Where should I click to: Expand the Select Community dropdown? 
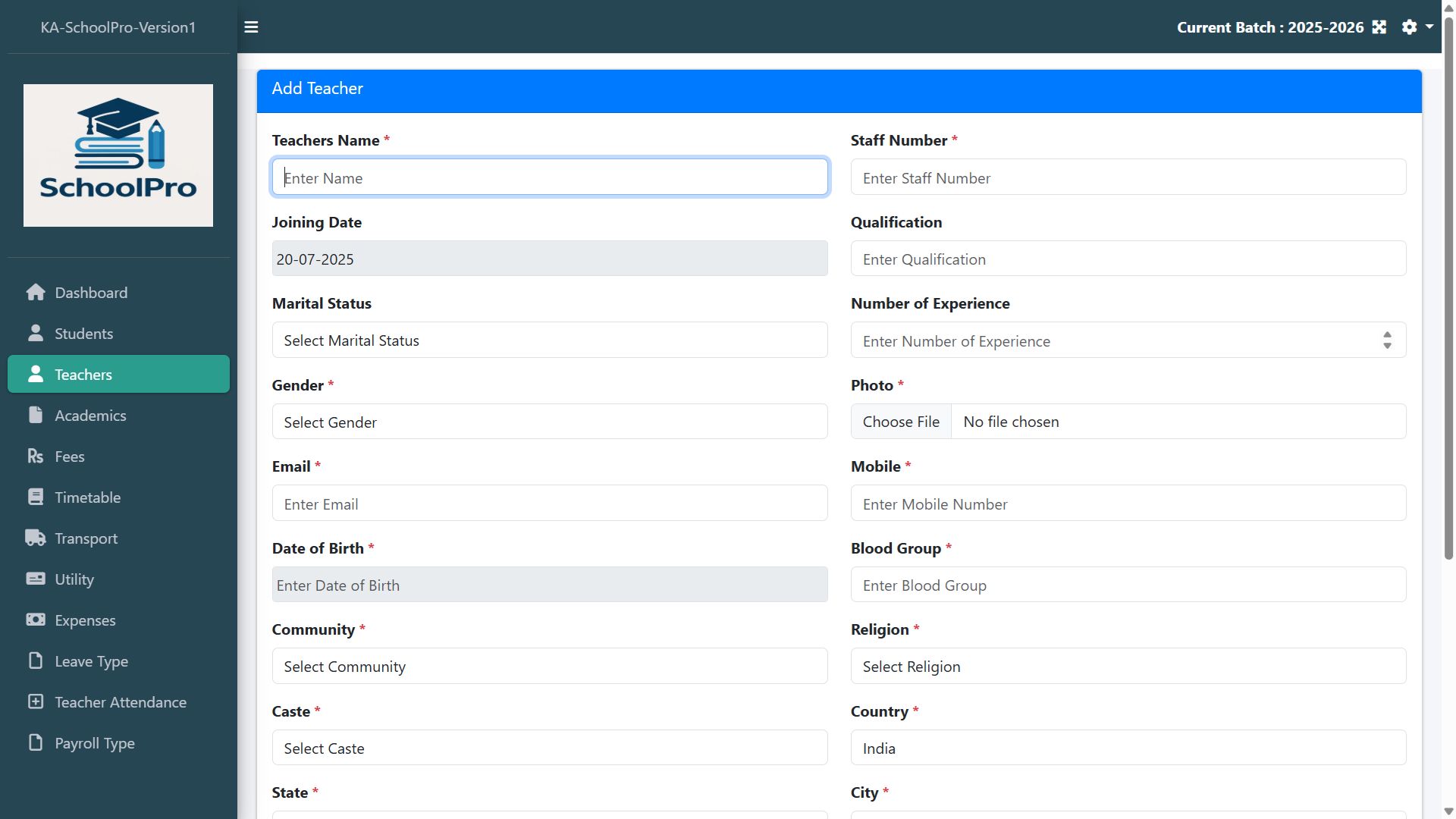549,667
